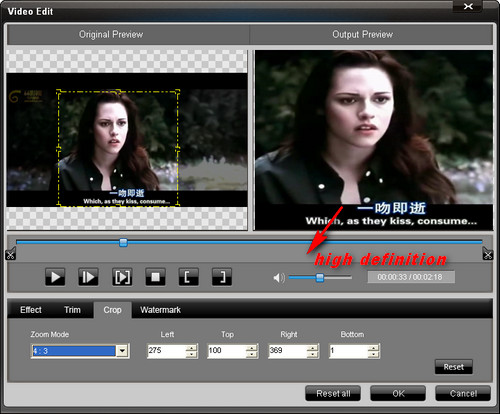Click the volume slider handle
Screen dimensions: 500x414
pyautogui.click(x=320, y=277)
